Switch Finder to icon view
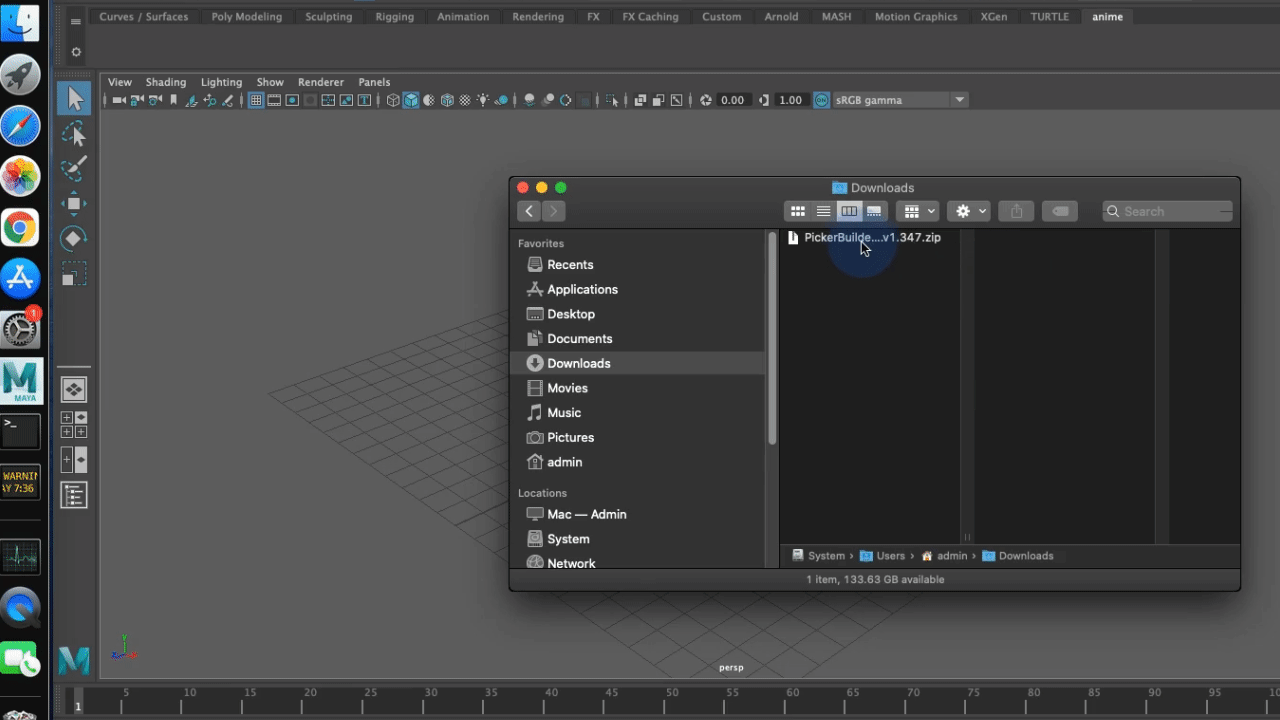 798,211
